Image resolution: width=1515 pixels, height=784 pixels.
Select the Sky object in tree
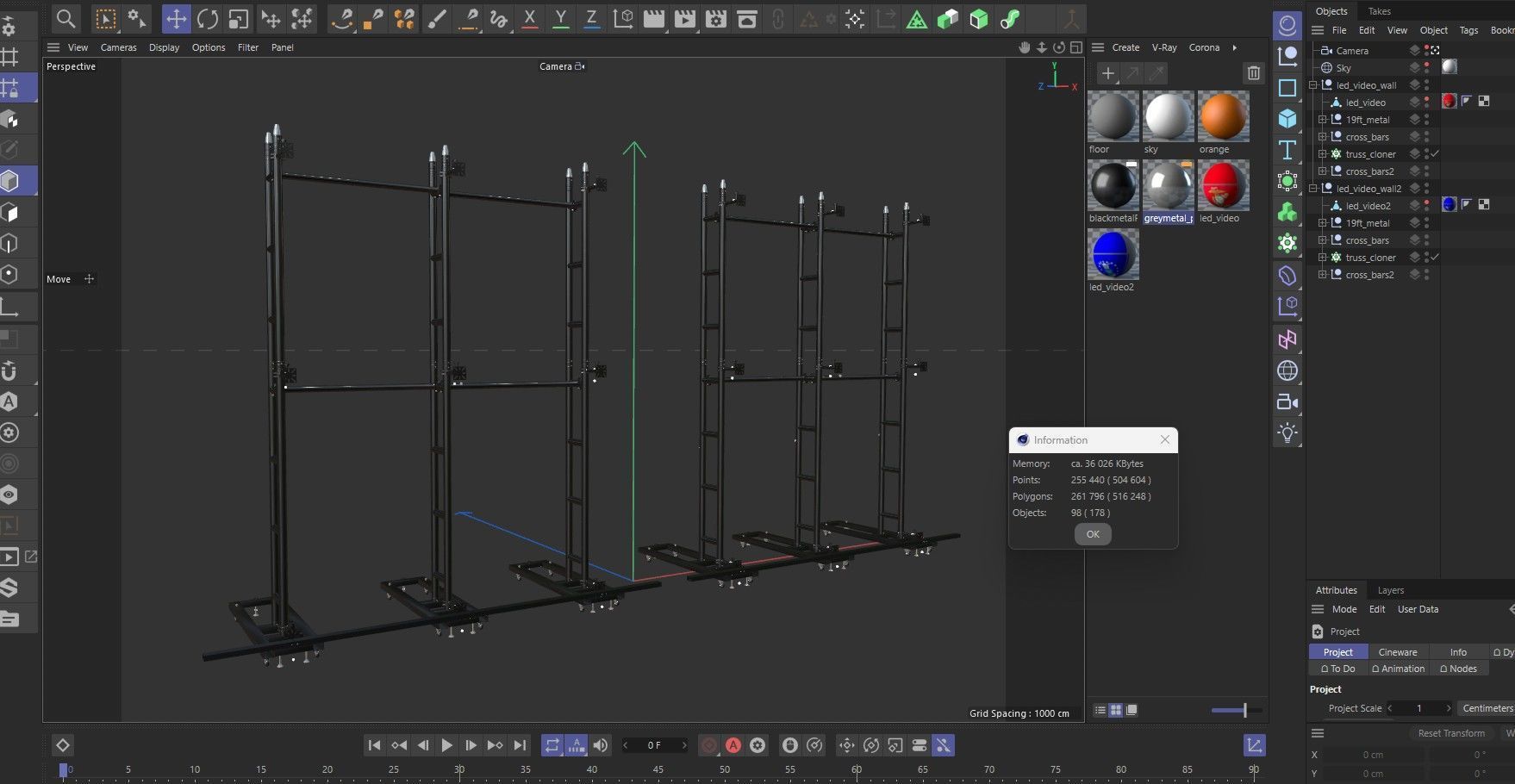tap(1344, 68)
